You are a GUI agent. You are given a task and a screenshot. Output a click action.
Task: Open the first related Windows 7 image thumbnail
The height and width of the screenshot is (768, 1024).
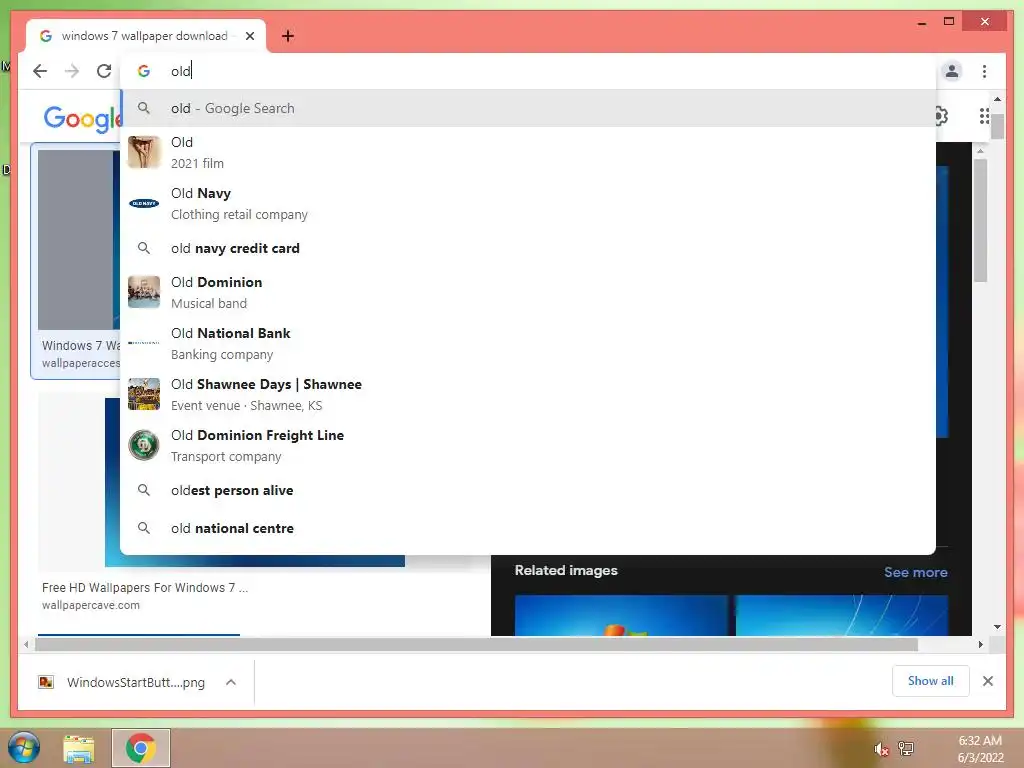click(621, 615)
